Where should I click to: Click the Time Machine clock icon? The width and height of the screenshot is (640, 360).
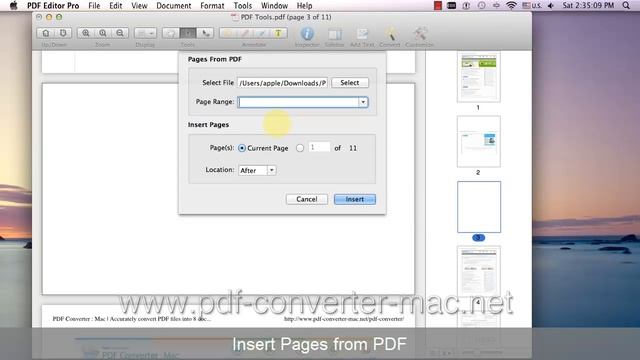[x=482, y=6]
